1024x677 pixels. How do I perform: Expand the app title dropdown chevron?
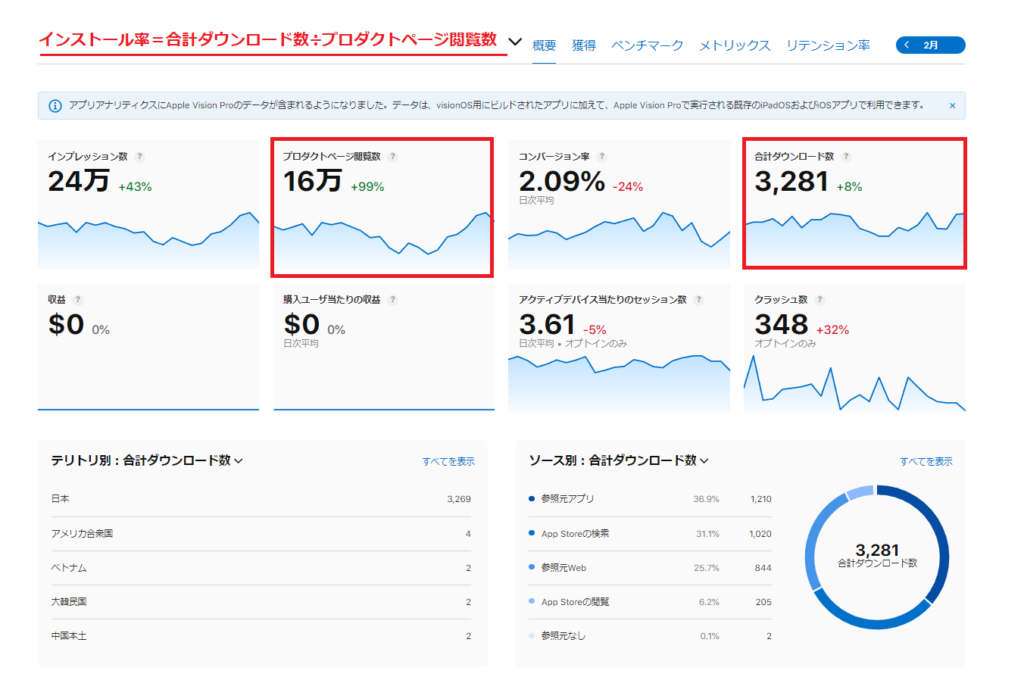(515, 42)
